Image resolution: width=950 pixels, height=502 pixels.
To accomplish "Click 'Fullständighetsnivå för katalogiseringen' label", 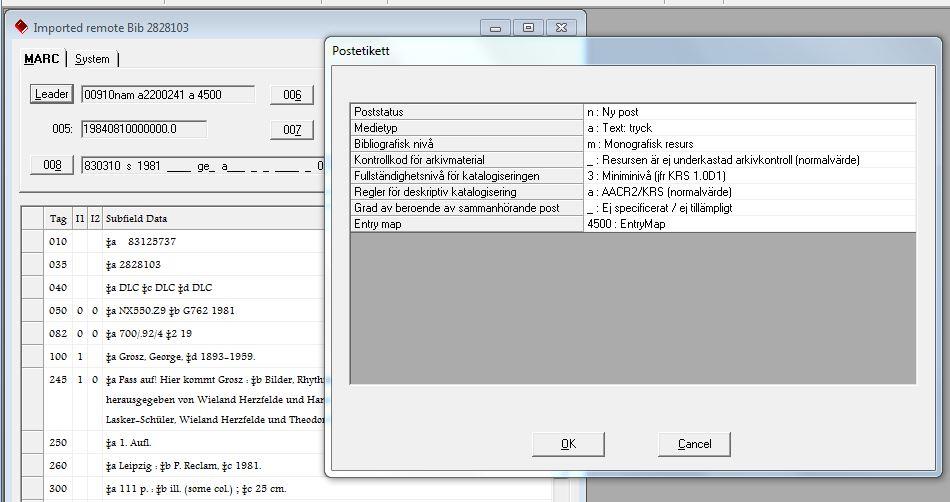I will click(x=467, y=176).
